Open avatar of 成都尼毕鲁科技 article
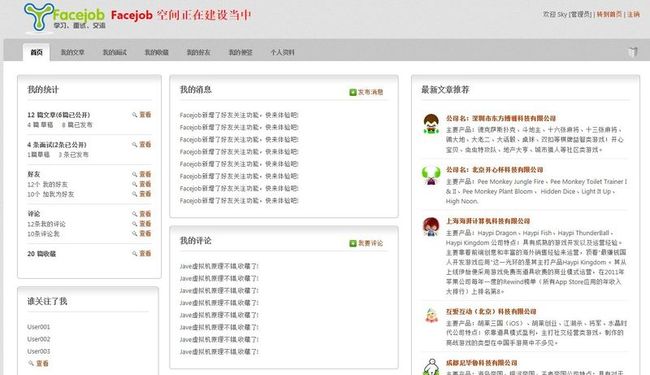This screenshot has height=375, width=650. (431, 367)
